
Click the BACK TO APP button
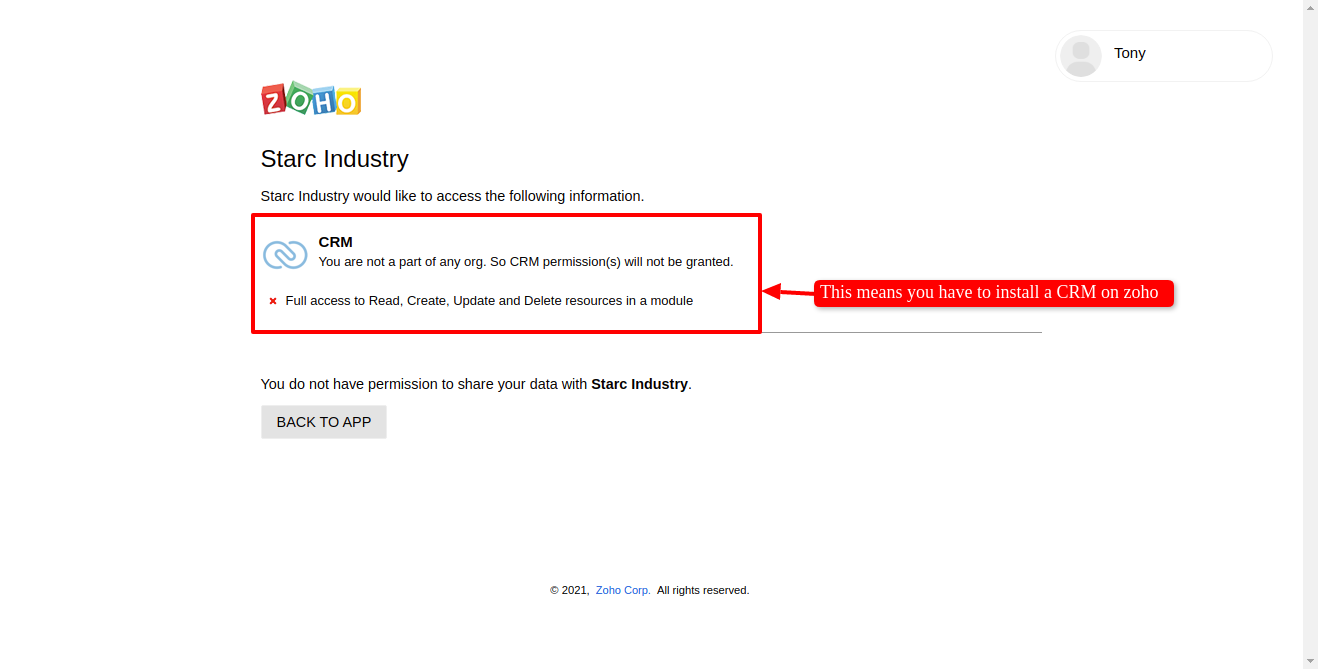[x=324, y=422]
